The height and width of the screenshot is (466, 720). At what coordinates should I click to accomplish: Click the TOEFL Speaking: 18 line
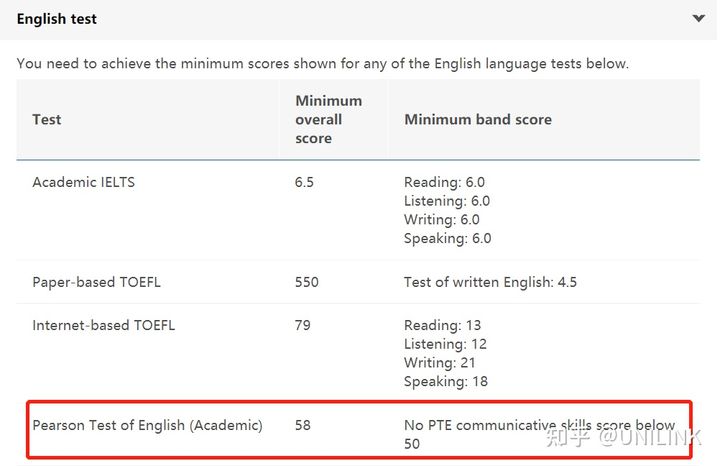tap(445, 382)
